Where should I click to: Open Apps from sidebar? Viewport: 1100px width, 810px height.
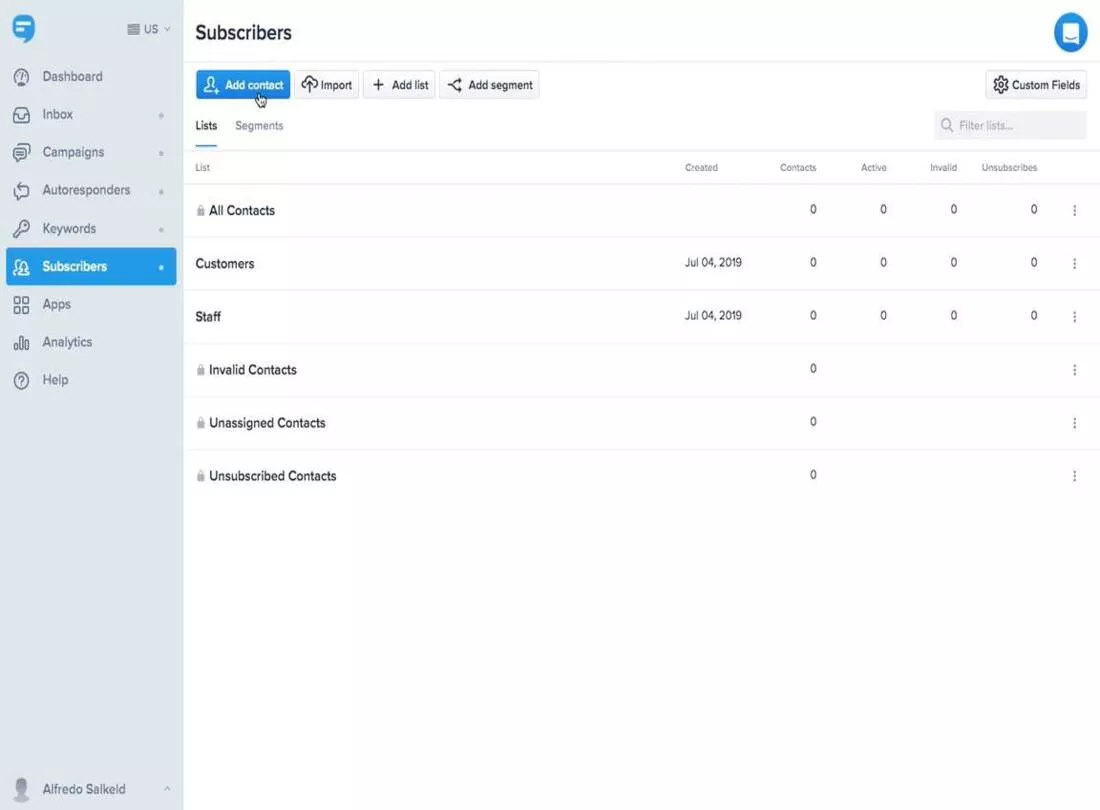coord(56,305)
